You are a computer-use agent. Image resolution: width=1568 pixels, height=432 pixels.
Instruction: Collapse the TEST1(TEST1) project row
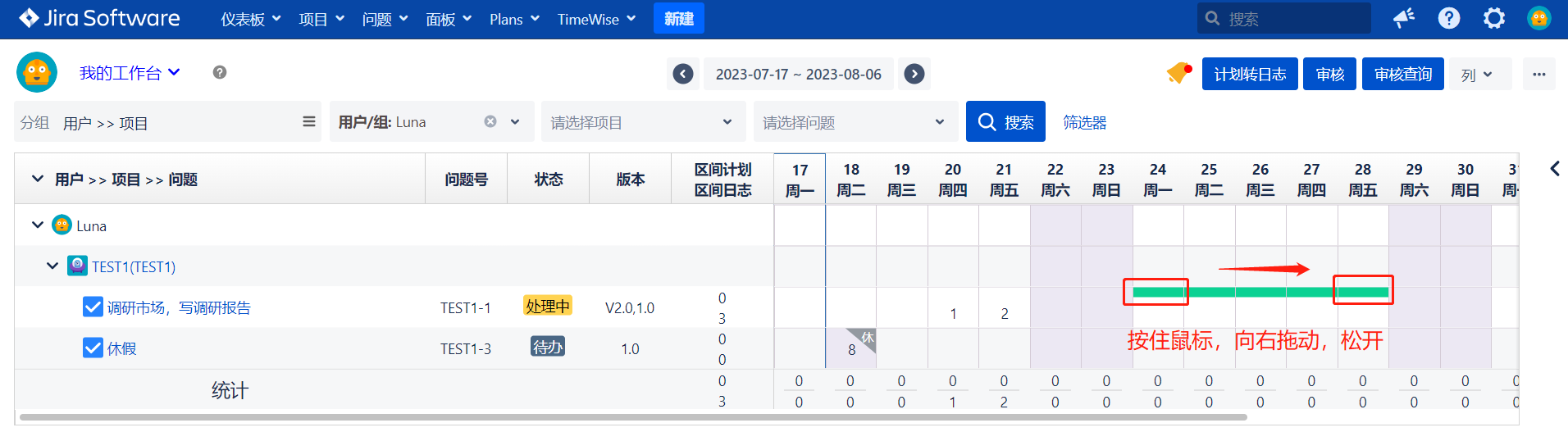pyautogui.click(x=52, y=266)
